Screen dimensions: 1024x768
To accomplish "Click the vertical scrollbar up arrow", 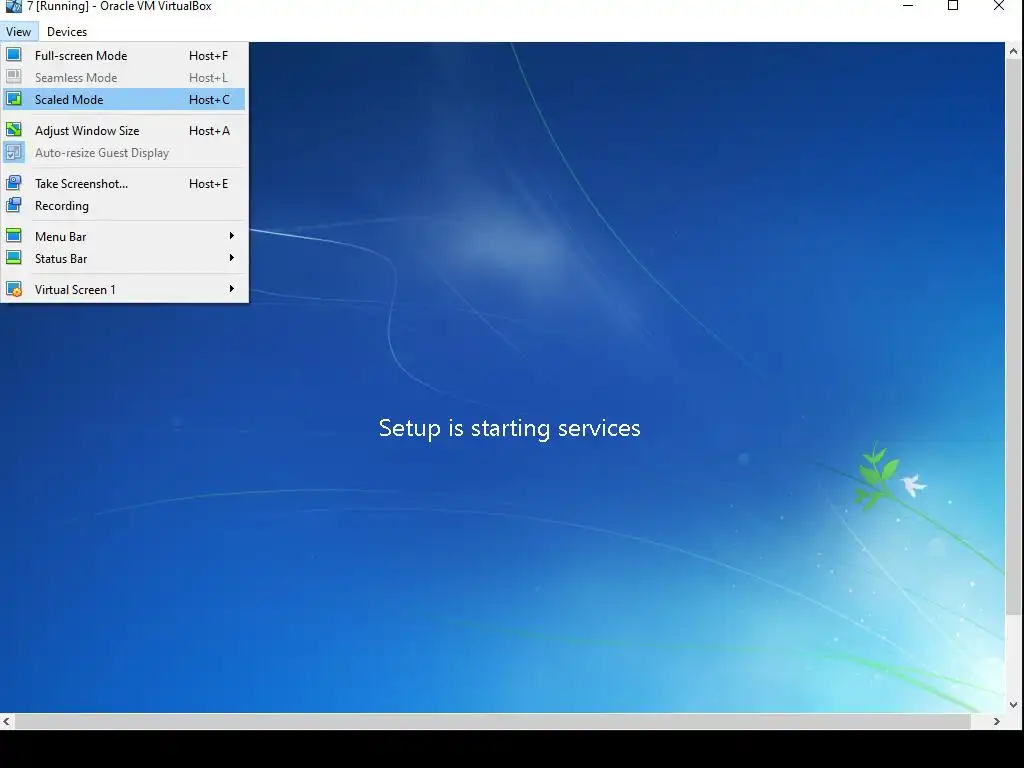I will click(x=1014, y=51).
